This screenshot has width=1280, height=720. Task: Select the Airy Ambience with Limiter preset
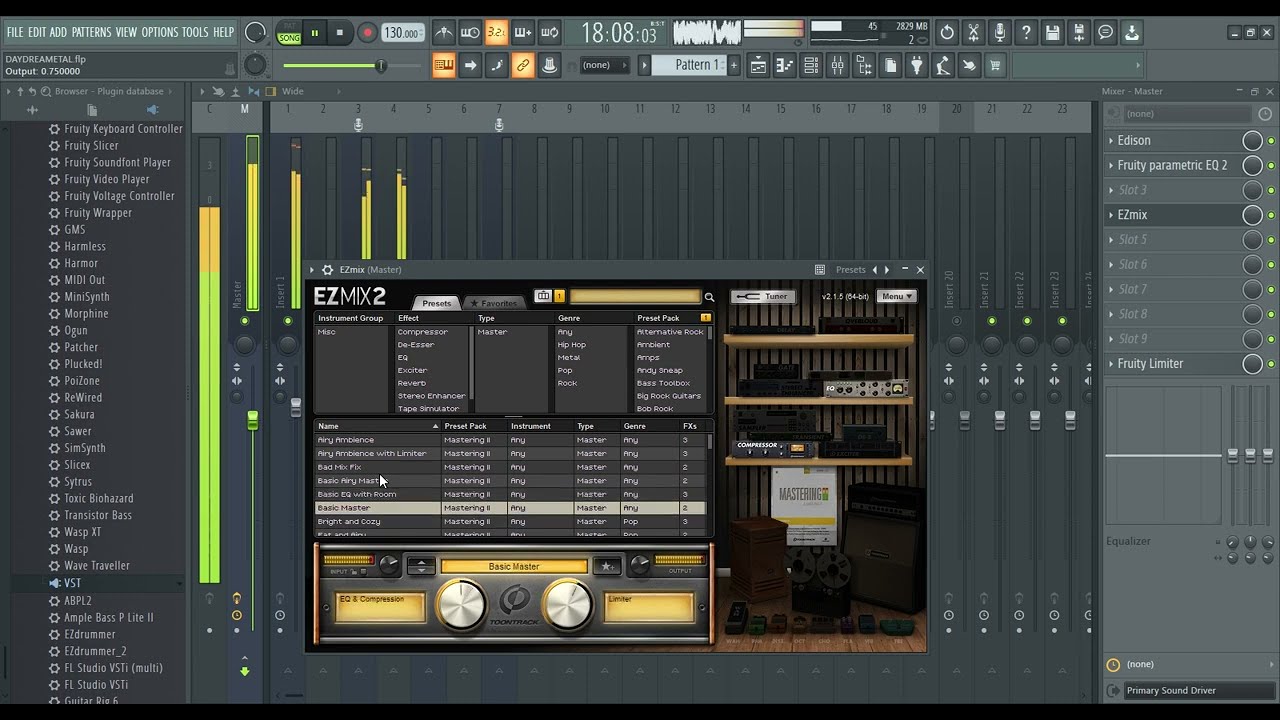coord(510,453)
